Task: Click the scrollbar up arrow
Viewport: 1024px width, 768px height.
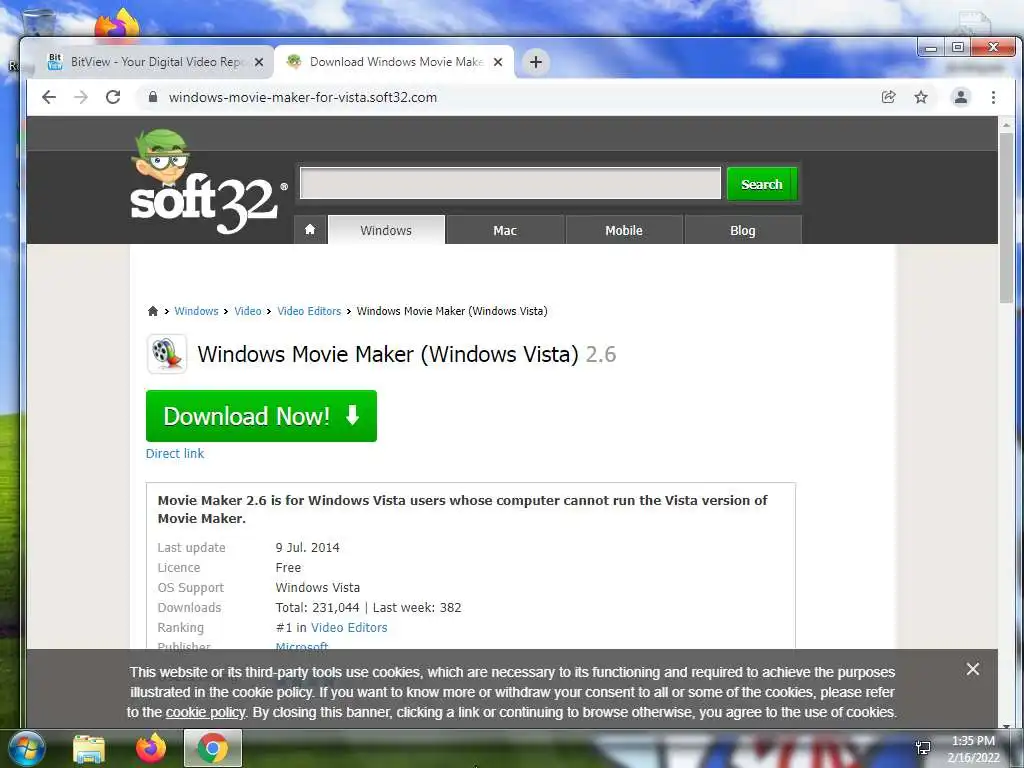Action: click(x=1006, y=124)
